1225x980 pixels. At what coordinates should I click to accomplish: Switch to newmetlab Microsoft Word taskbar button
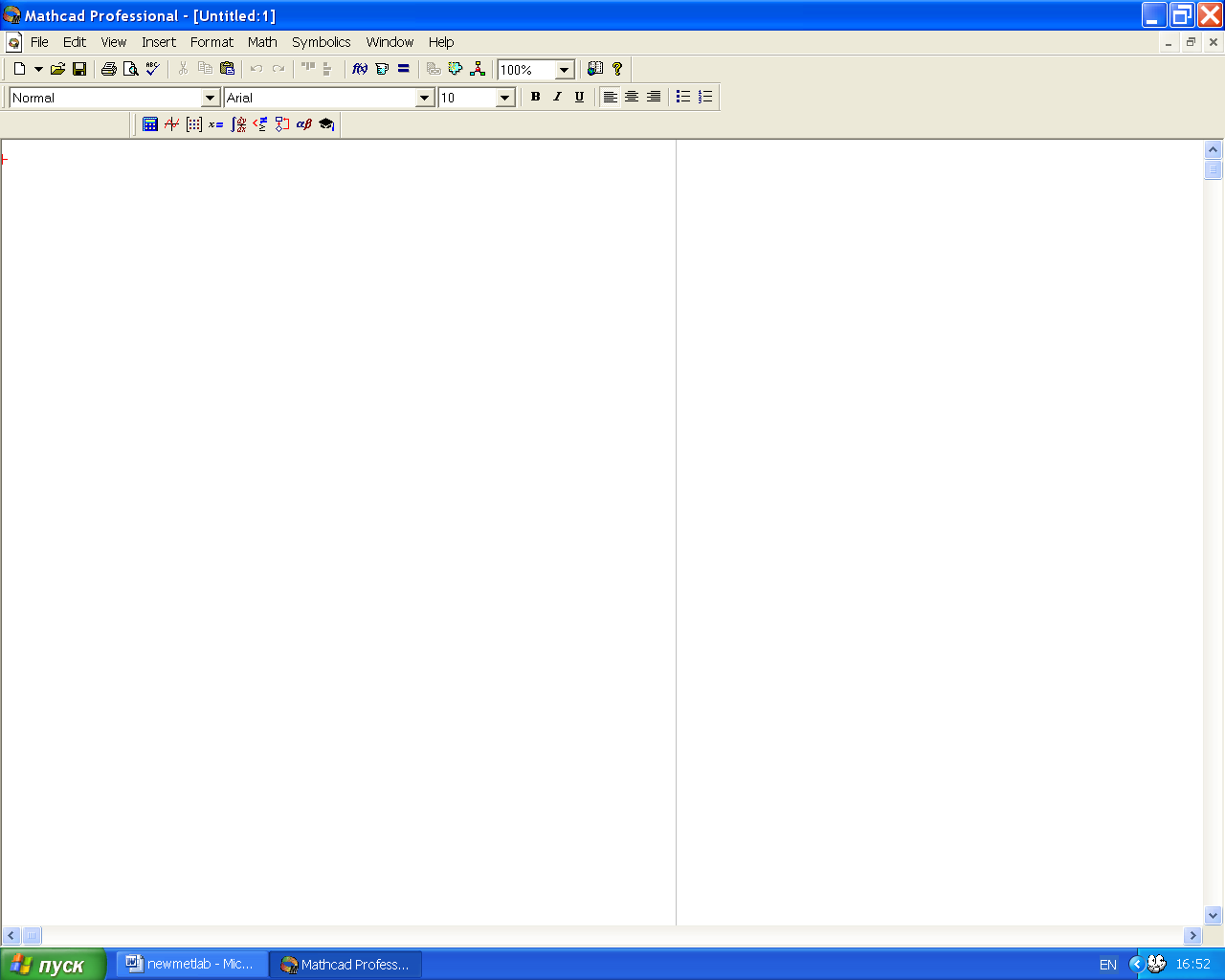click(192, 965)
